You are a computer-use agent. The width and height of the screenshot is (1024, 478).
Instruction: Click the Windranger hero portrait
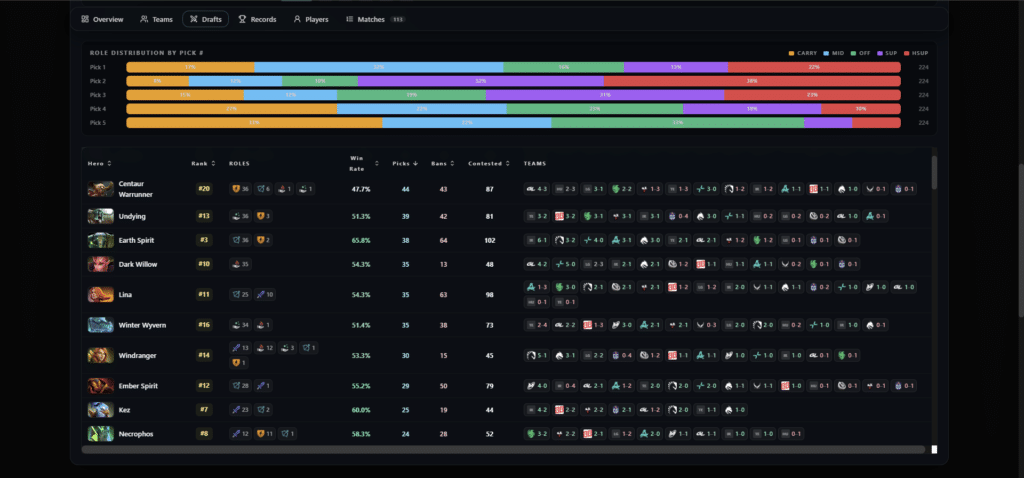click(101, 355)
